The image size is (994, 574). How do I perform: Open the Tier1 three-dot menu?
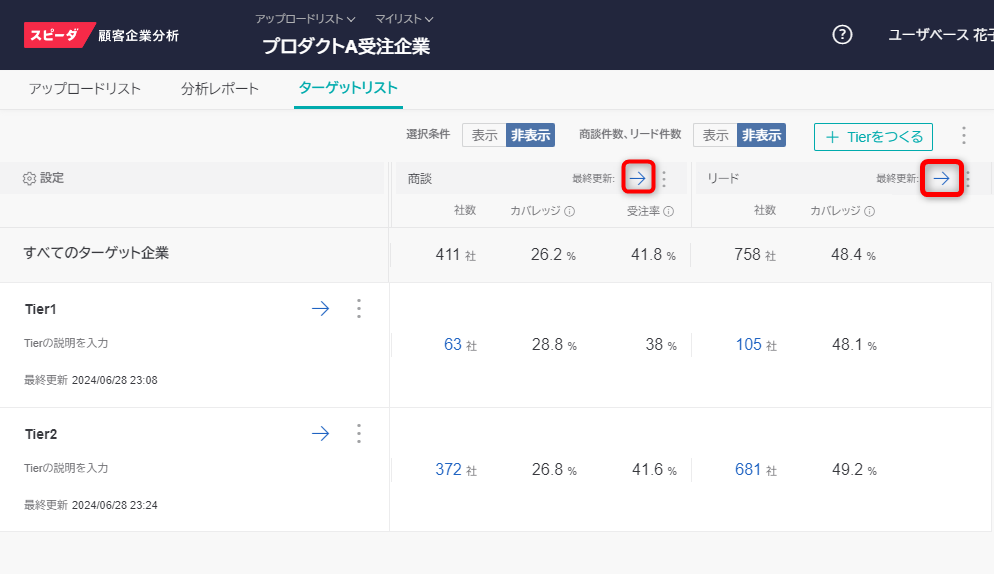[x=359, y=309]
